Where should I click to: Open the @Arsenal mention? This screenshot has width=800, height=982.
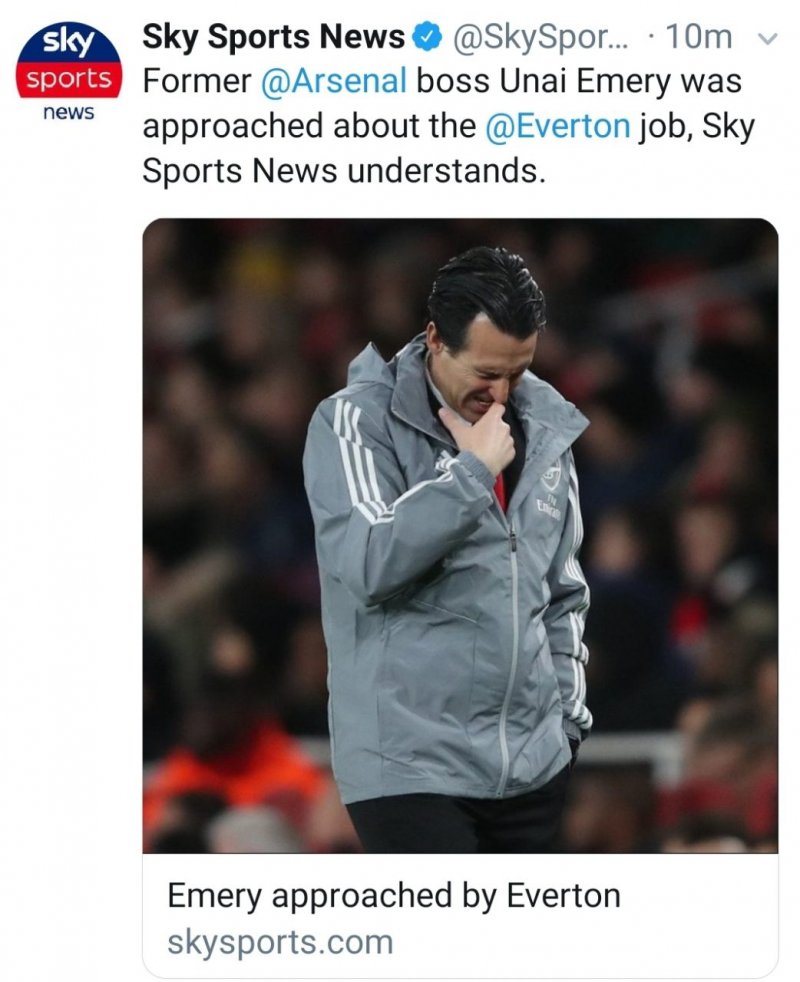coord(333,82)
